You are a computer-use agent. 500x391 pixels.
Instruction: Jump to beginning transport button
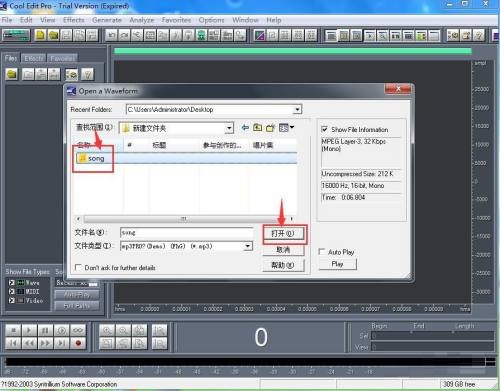(x=14, y=343)
